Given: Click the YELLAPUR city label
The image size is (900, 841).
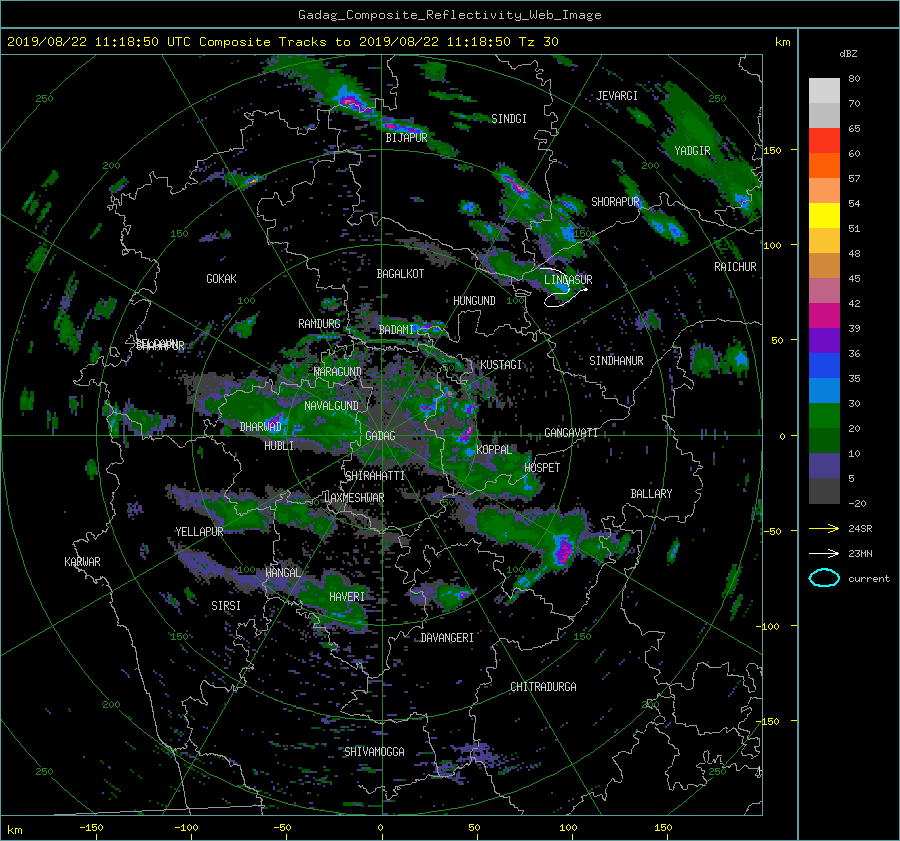Looking at the screenshot, I should [x=199, y=532].
